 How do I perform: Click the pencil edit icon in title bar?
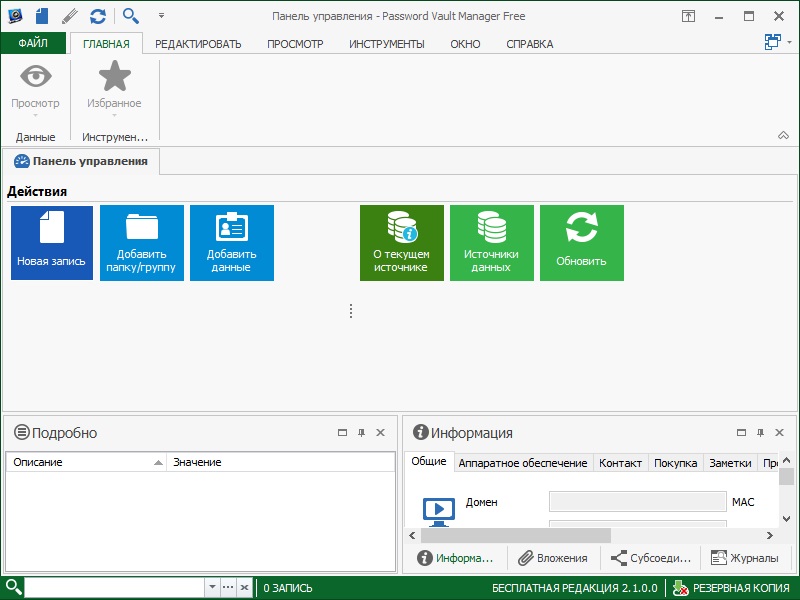pyautogui.click(x=69, y=16)
